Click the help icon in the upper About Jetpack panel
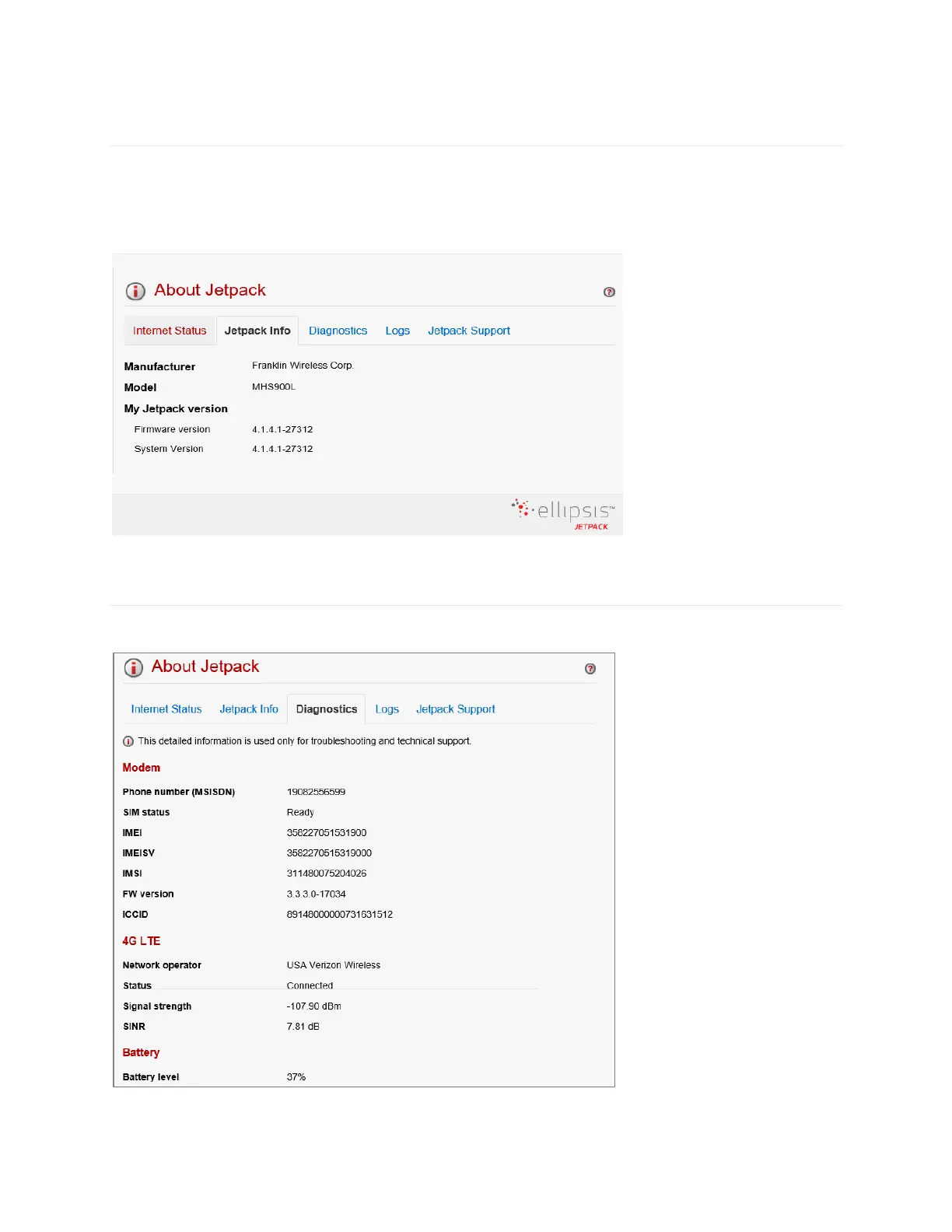Viewport: 952px width, 1232px height. point(609,292)
